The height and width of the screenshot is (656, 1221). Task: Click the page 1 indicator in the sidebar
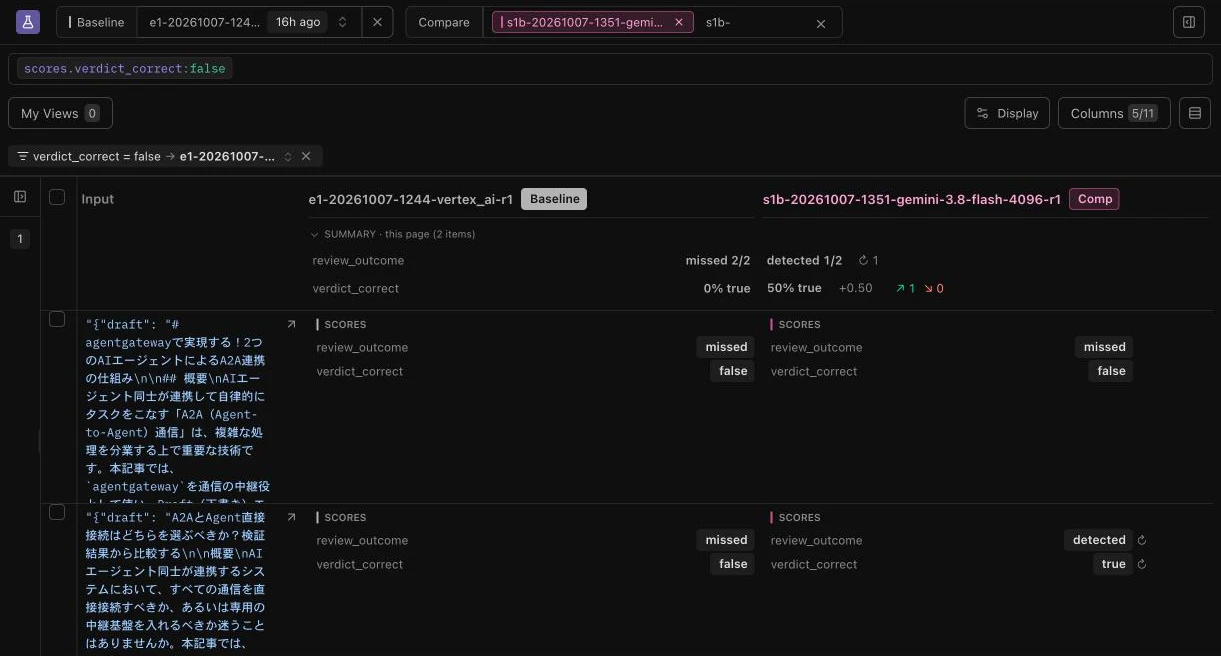pyautogui.click(x=19, y=238)
